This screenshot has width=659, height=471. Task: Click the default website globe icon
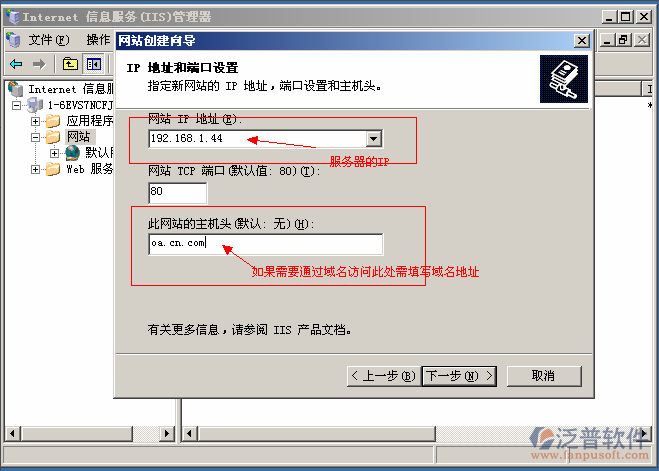tap(72, 153)
